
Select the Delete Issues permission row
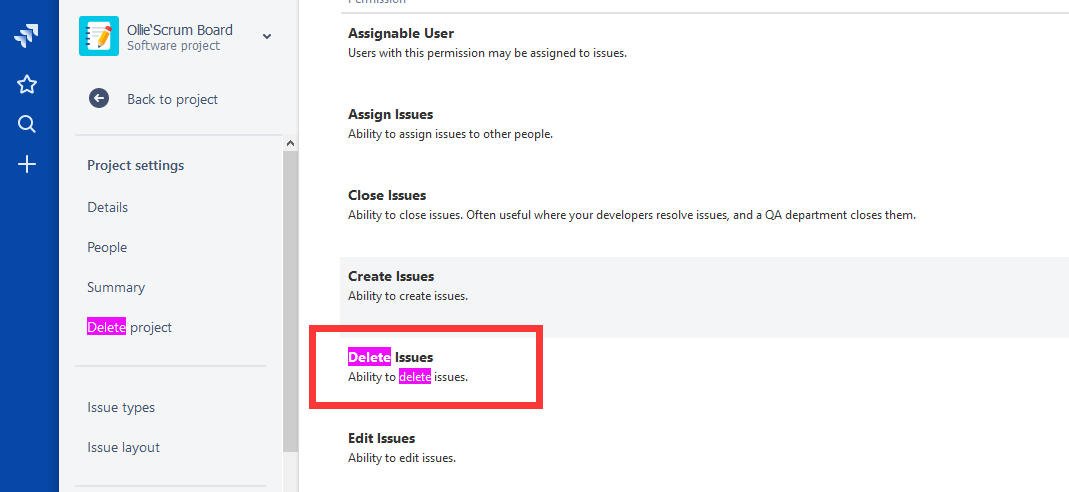point(704,367)
